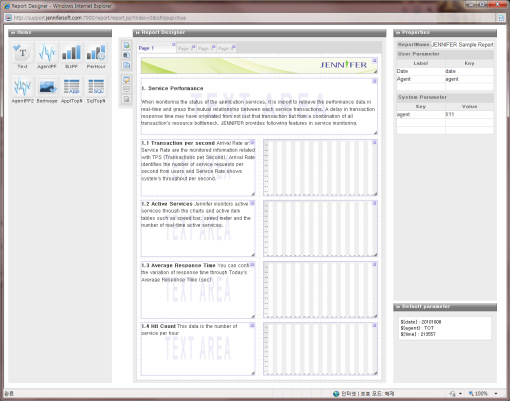510x401 pixels.
Task: Click the new page icon in the vertical toolbar
Action: pyautogui.click(x=127, y=45)
